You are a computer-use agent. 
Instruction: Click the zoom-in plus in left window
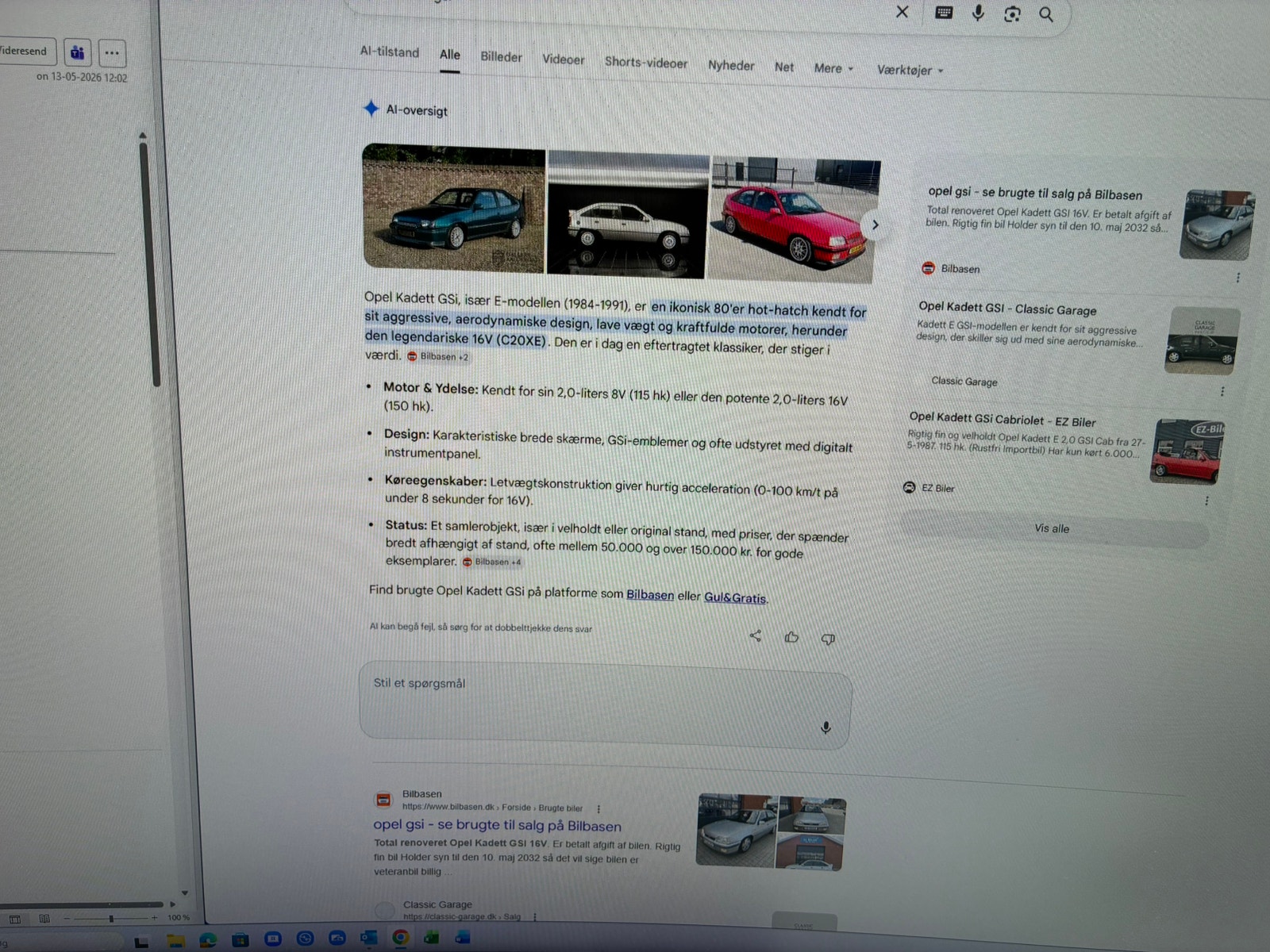coord(155,918)
